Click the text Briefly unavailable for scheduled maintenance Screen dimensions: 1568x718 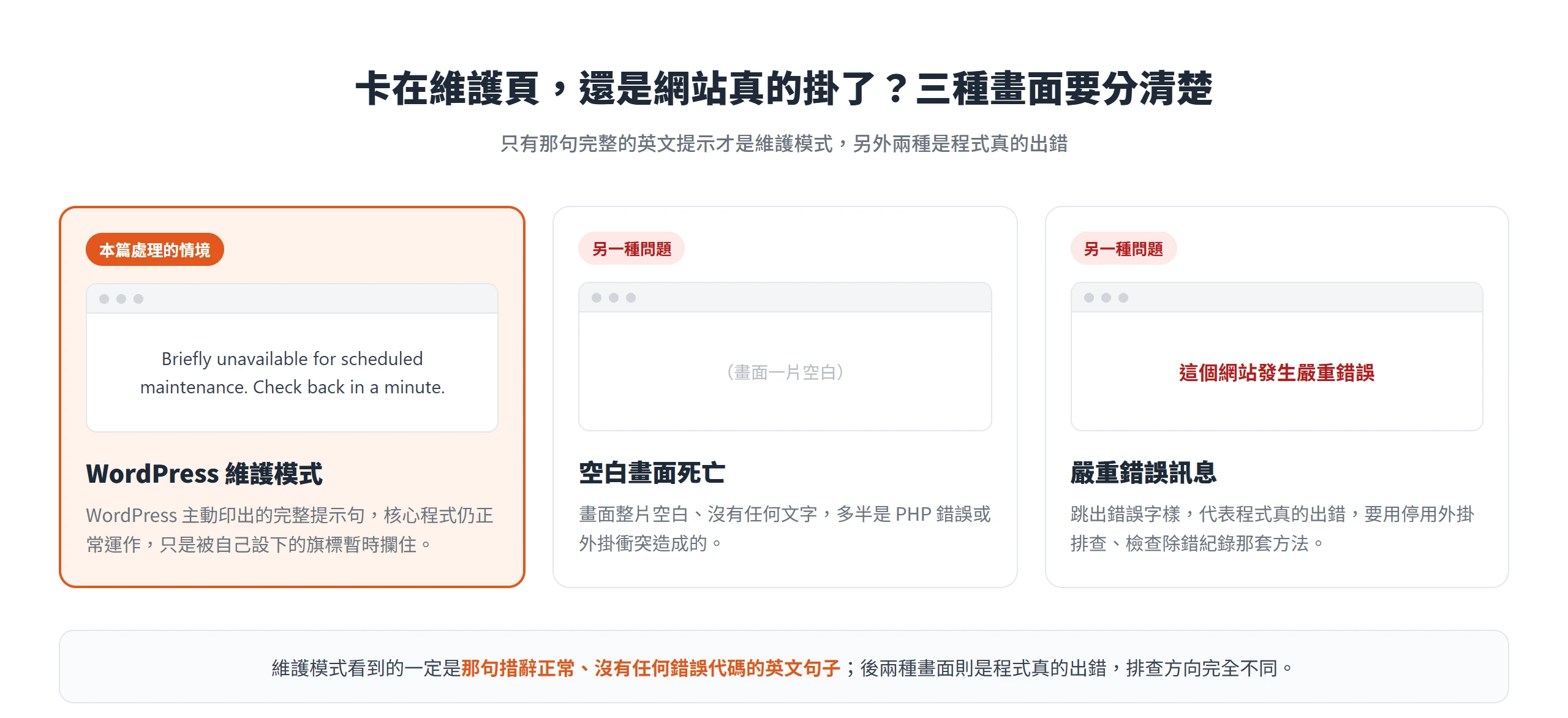pyautogui.click(x=293, y=372)
